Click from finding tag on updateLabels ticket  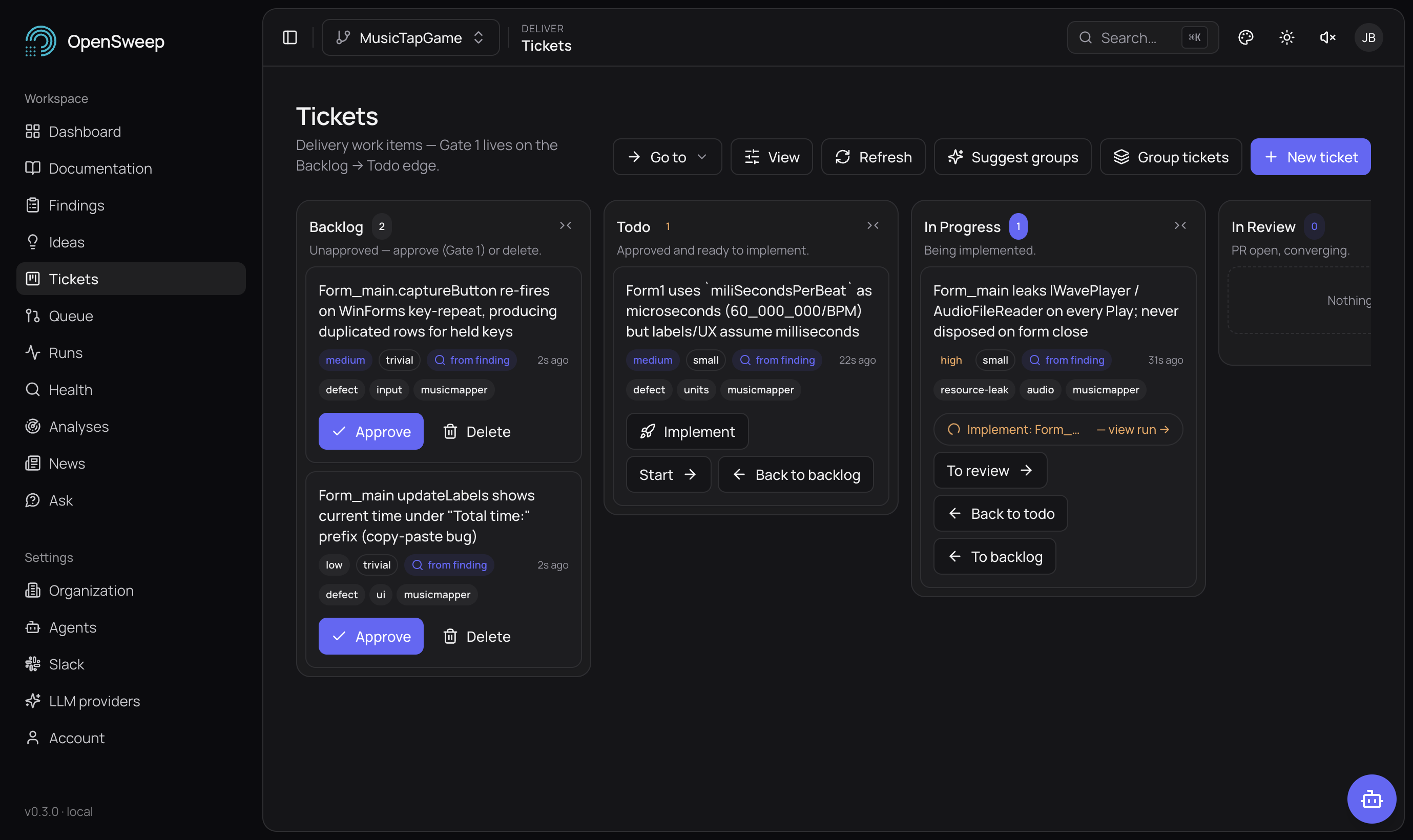pyautogui.click(x=449, y=565)
